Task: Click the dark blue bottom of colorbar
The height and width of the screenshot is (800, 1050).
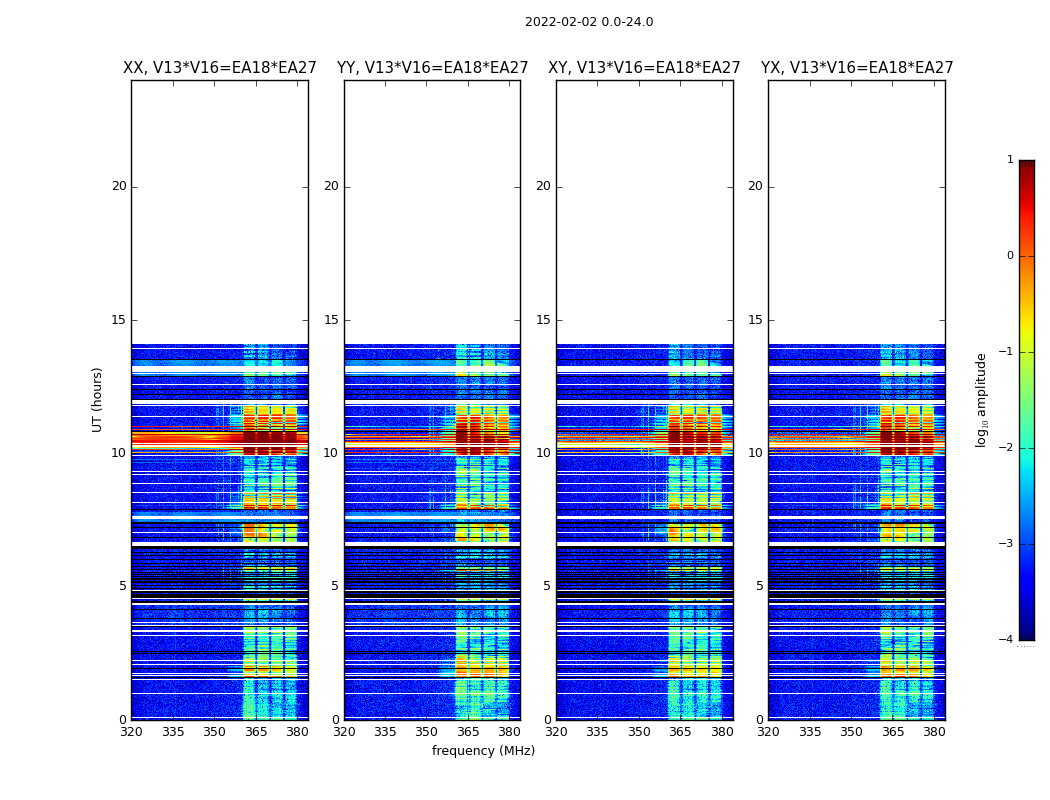Action: (1027, 633)
